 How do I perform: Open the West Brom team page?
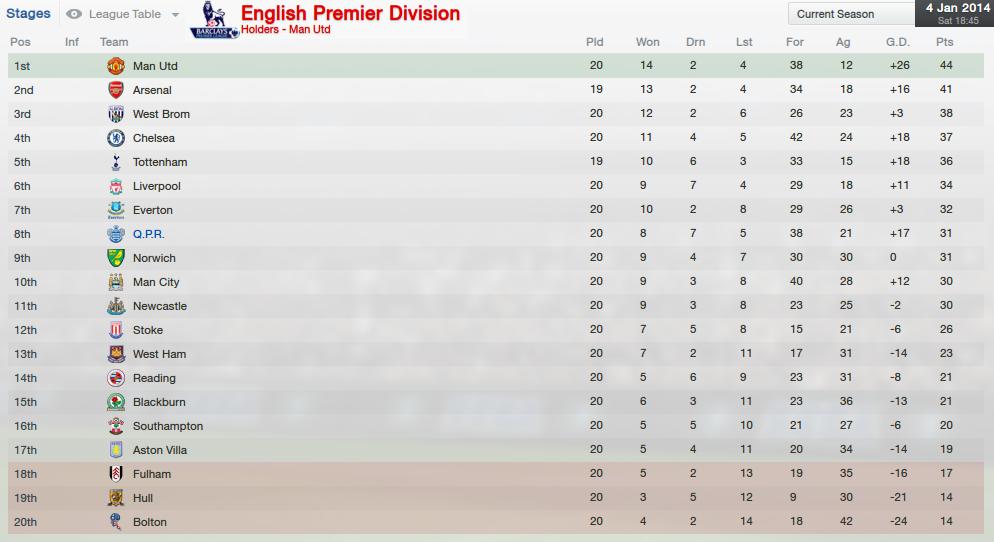(161, 114)
